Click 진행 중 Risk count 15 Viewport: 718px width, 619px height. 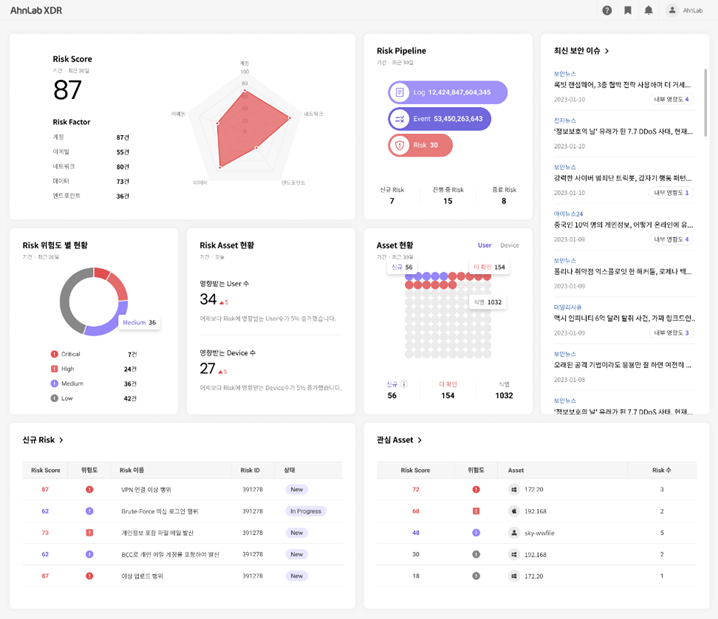(x=448, y=201)
